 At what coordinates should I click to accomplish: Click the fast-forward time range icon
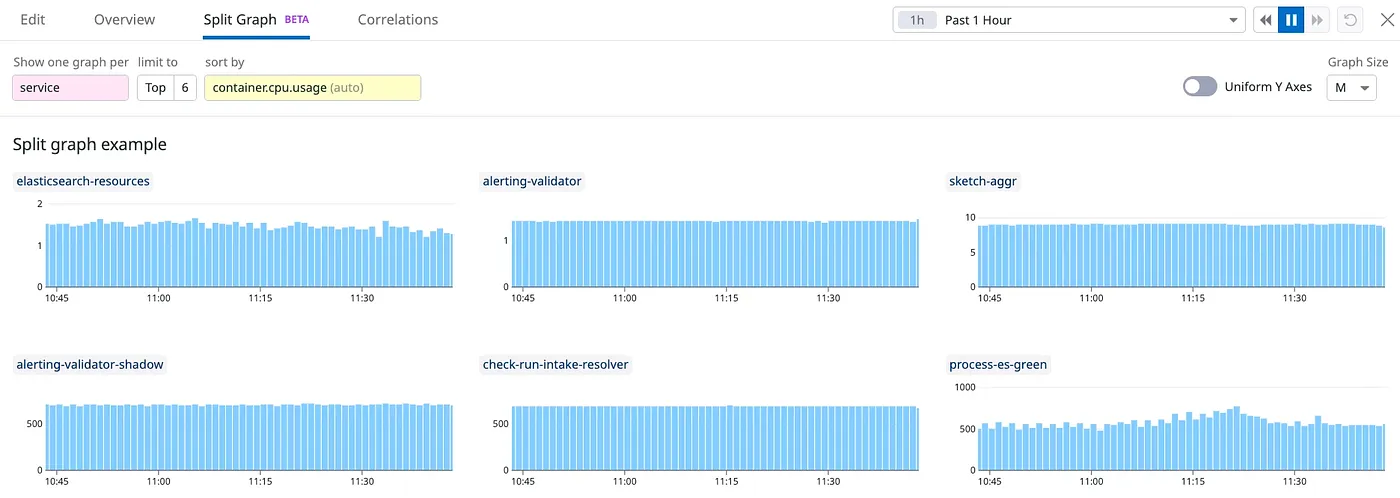1317,20
